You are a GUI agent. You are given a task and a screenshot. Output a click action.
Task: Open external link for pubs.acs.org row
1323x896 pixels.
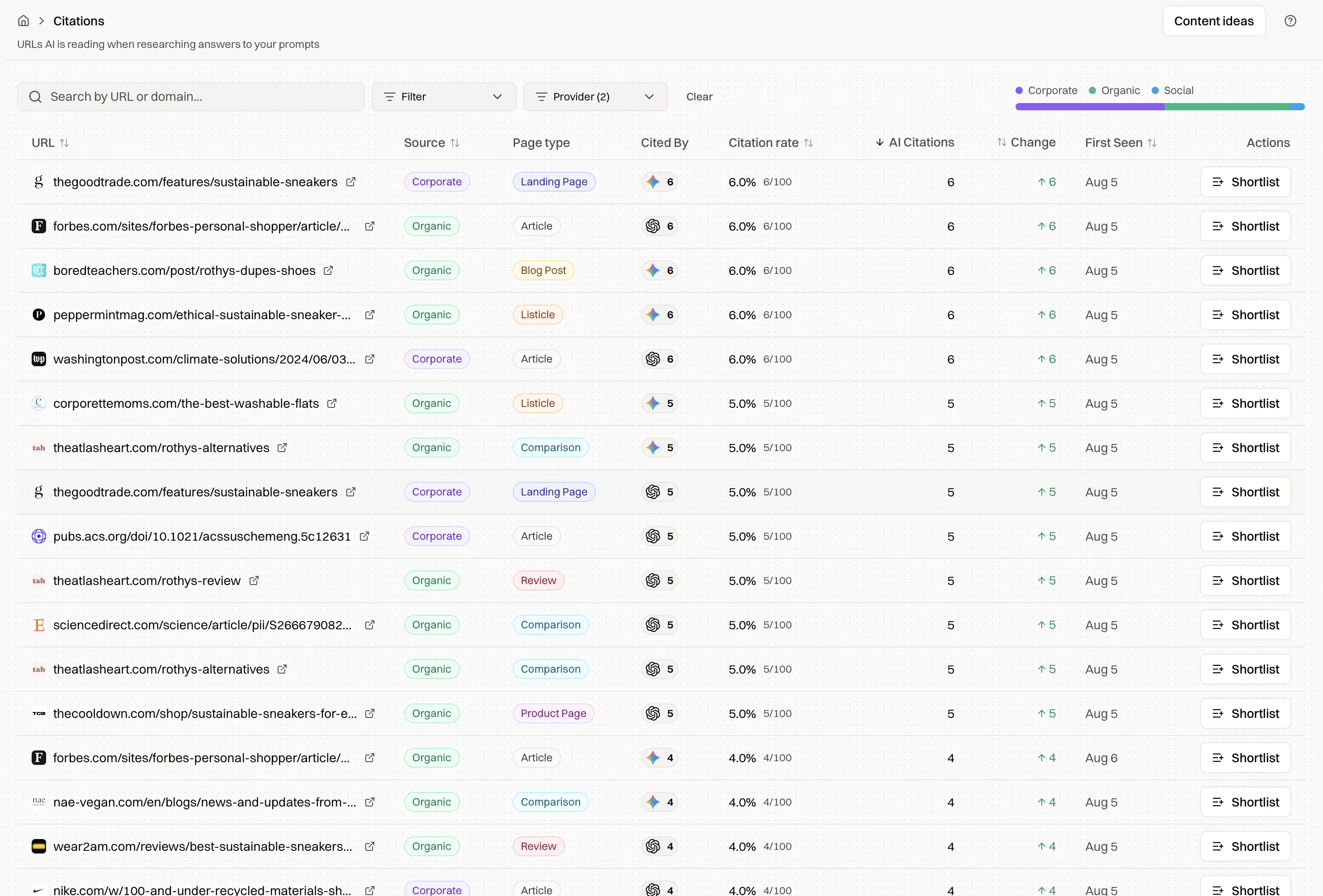[364, 536]
